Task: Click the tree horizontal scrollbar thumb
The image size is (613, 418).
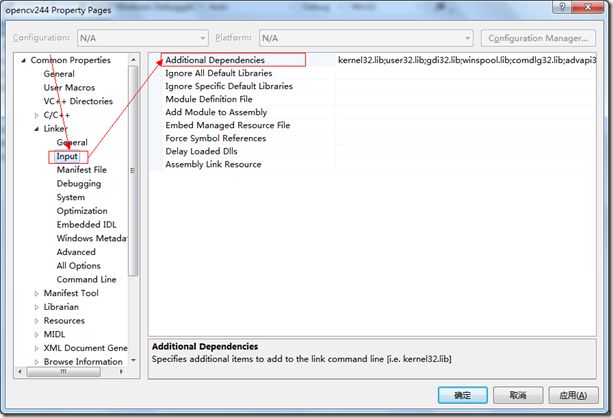Action: tap(63, 372)
